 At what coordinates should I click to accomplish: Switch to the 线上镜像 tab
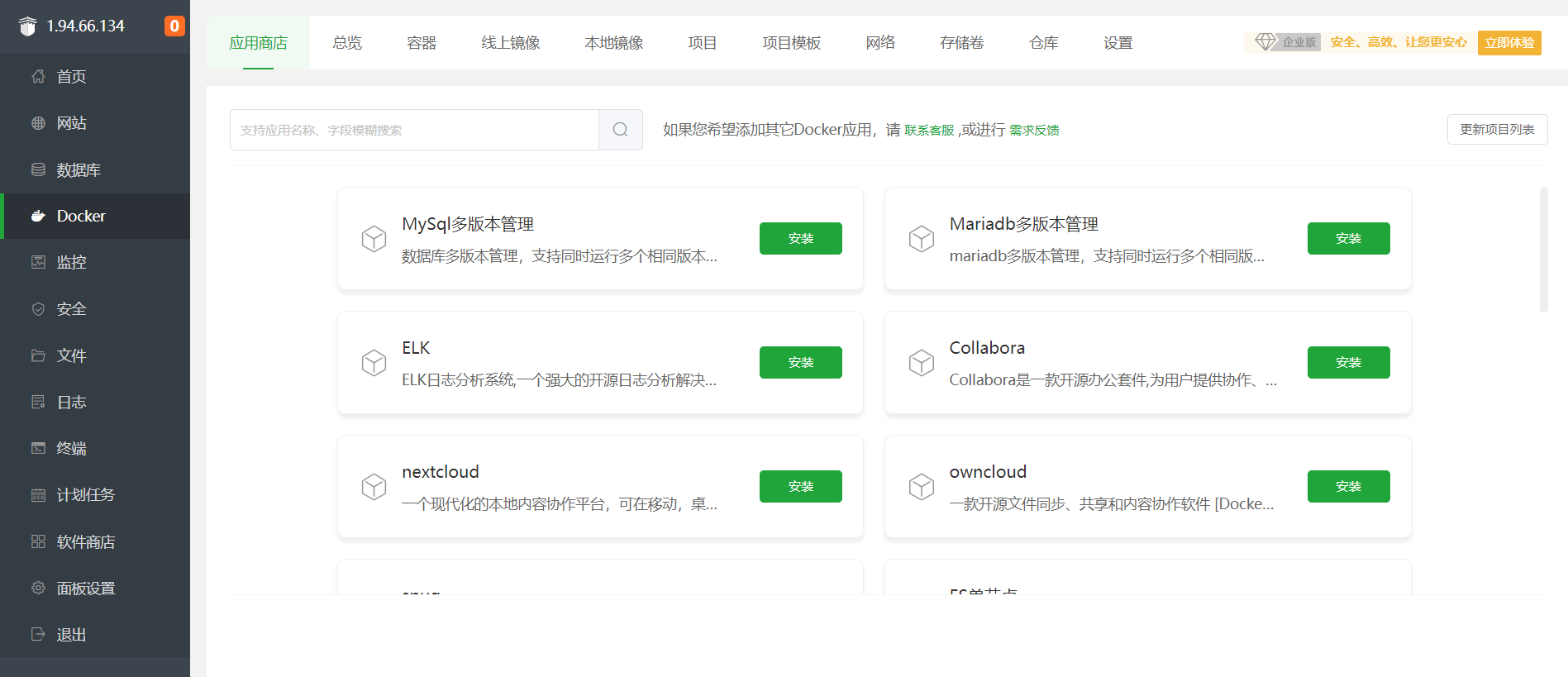coord(510,43)
